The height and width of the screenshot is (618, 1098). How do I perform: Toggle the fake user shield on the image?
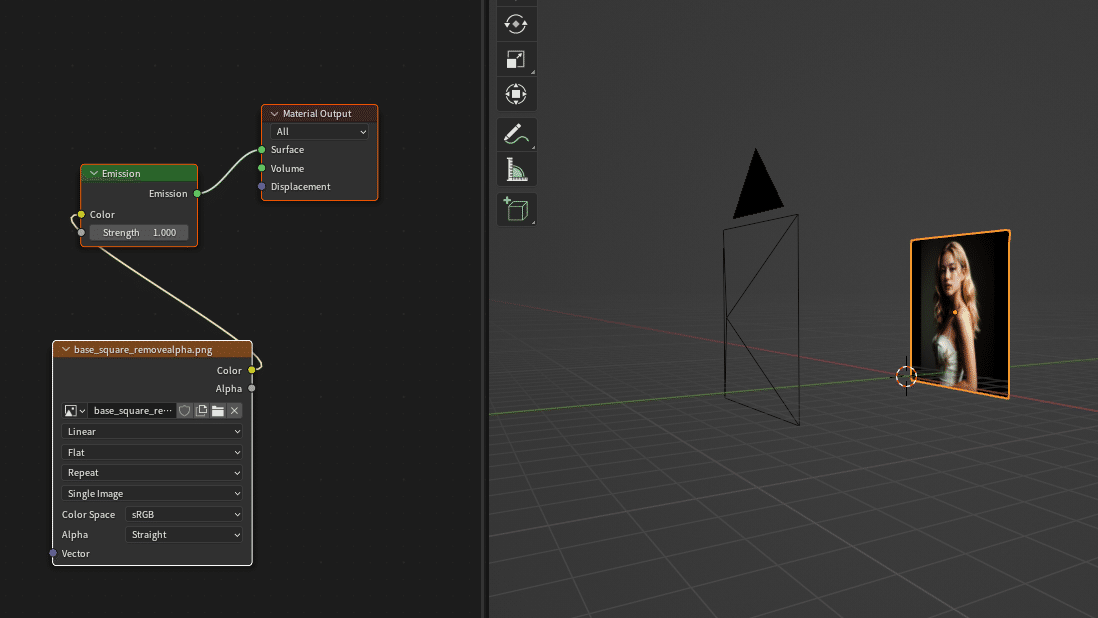coord(185,410)
